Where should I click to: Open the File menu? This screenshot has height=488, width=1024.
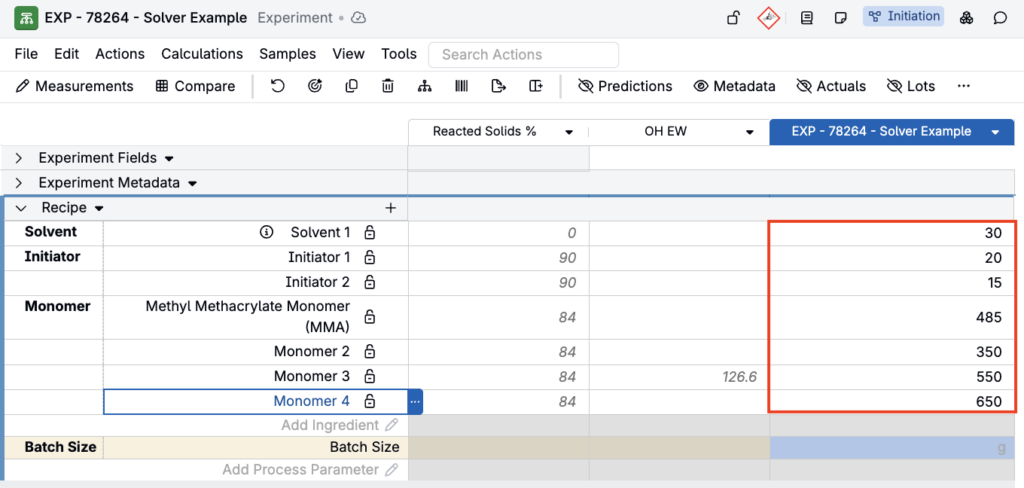[26, 54]
